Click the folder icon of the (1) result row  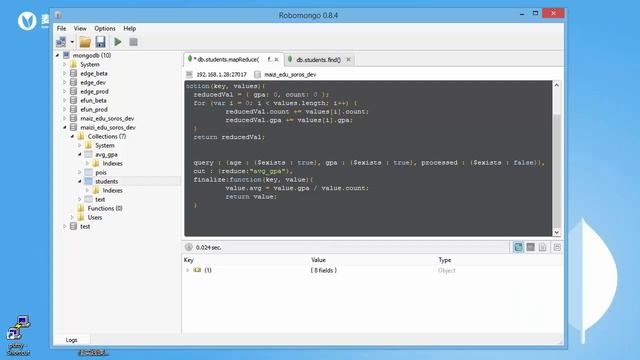click(197, 270)
